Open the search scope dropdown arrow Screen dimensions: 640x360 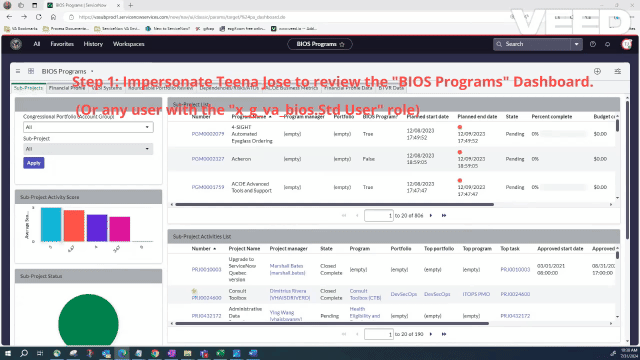pos(576,44)
